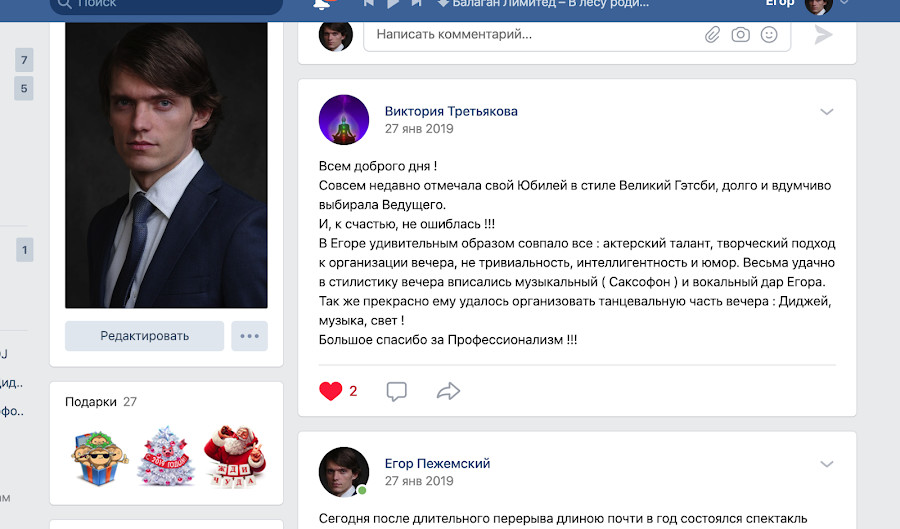Viewport: 900px width, 529px height.
Task: Click the camera photo icon in comment box
Action: (740, 35)
